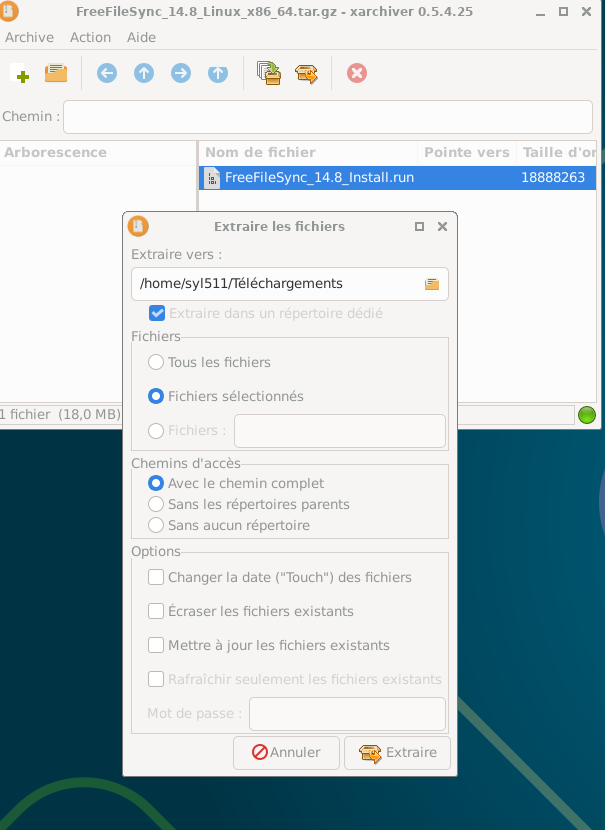Click the 'Extraire vers' path input field
This screenshot has height=830, width=605.
pyautogui.click(x=275, y=284)
